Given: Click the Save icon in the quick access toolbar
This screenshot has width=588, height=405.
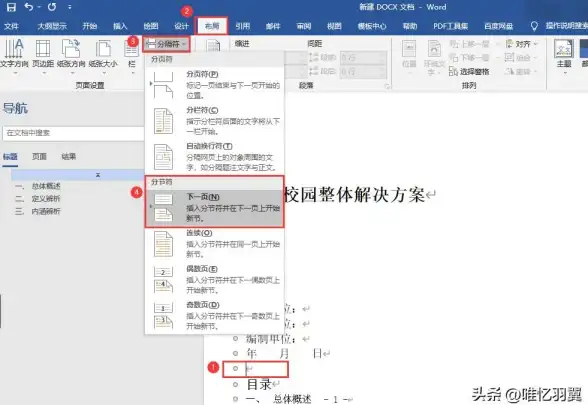Looking at the screenshot, I should pyautogui.click(x=11, y=7).
